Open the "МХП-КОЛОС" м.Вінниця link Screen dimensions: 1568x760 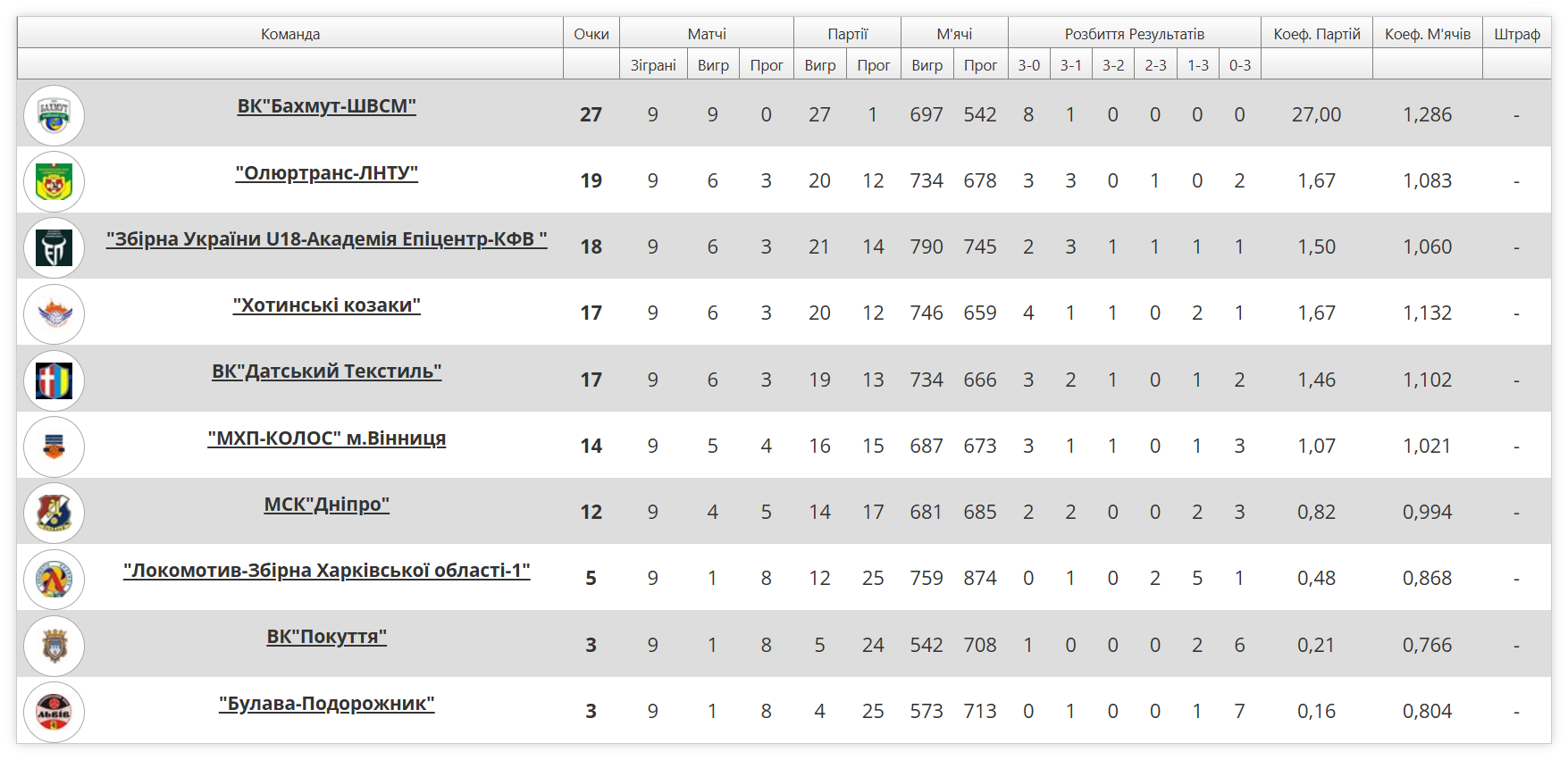[326, 438]
